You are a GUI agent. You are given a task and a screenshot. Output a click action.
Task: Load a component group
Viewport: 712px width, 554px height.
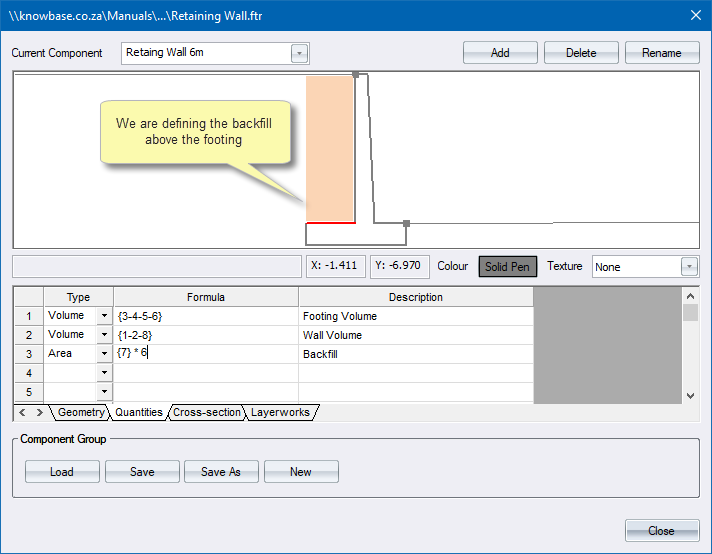click(62, 472)
